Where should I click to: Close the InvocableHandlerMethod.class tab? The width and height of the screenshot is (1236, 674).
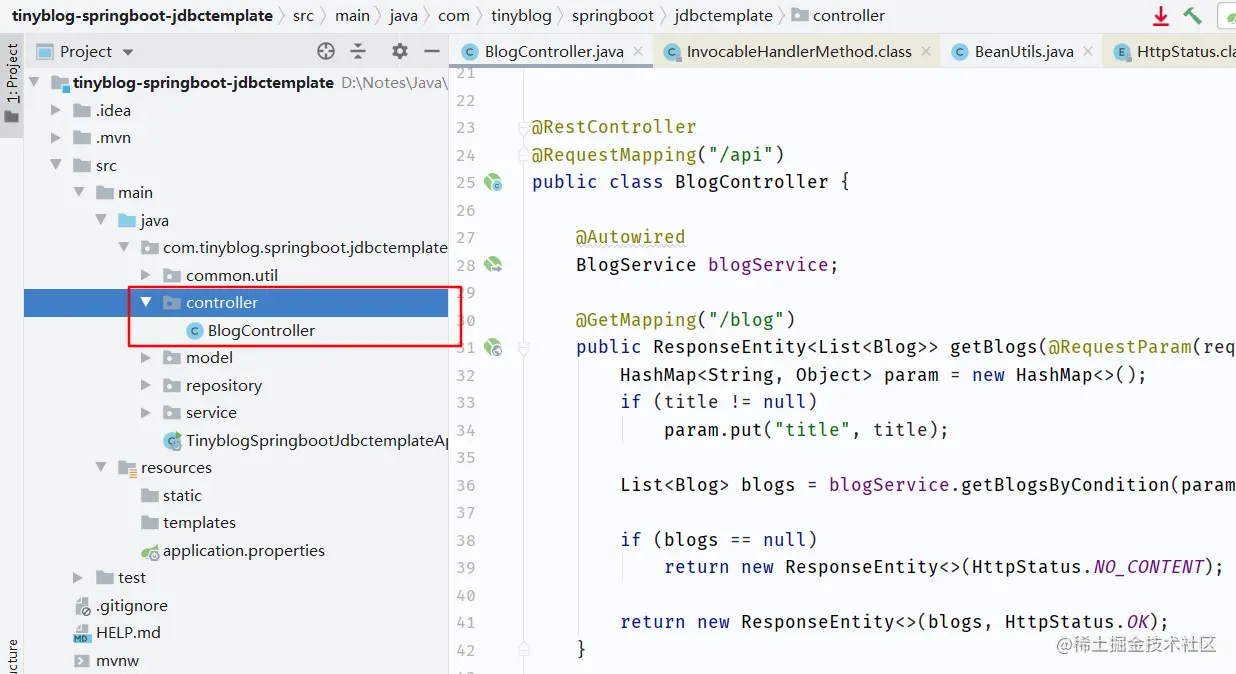(x=927, y=52)
